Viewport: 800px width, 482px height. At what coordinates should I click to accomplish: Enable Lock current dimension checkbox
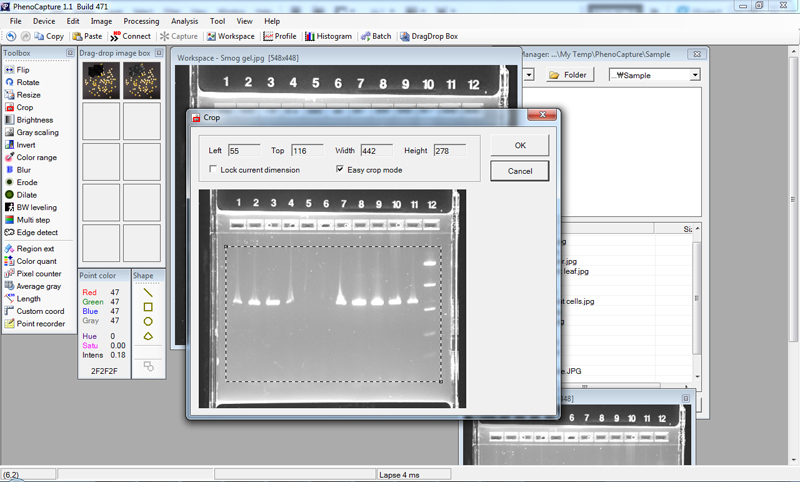pyautogui.click(x=213, y=170)
